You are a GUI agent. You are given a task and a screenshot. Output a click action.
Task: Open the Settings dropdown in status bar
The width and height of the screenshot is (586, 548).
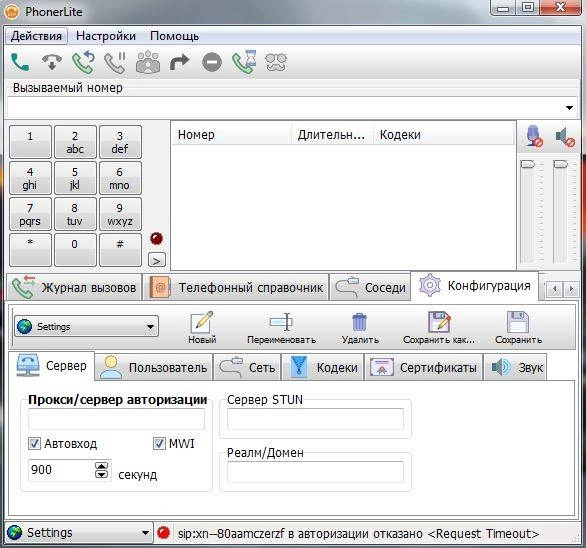(x=78, y=532)
